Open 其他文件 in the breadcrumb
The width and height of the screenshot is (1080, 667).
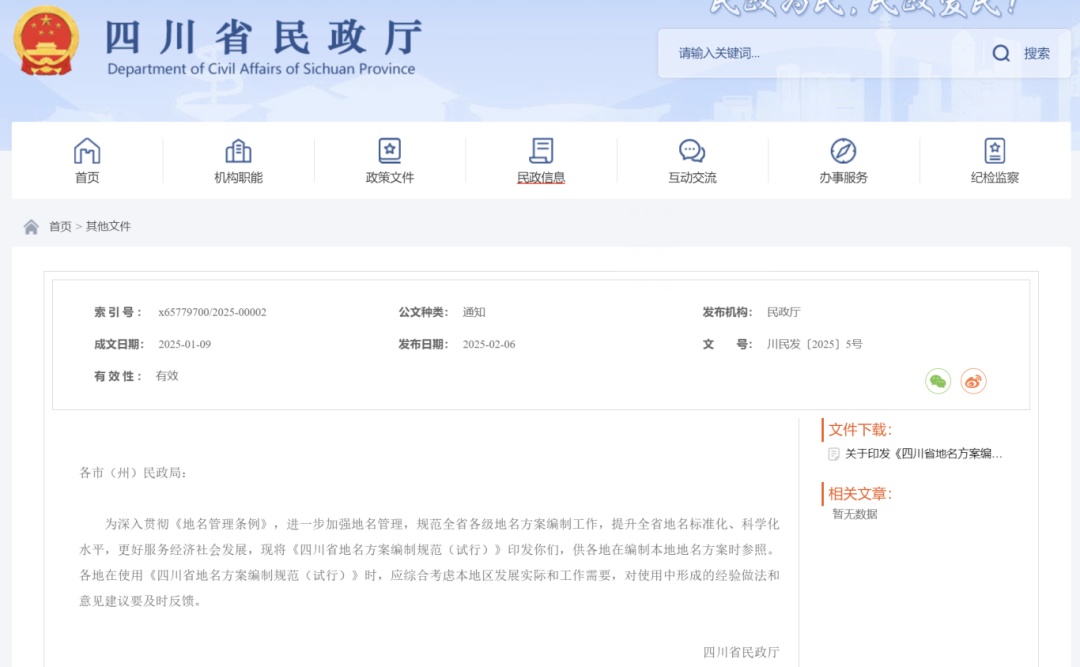pyautogui.click(x=106, y=226)
